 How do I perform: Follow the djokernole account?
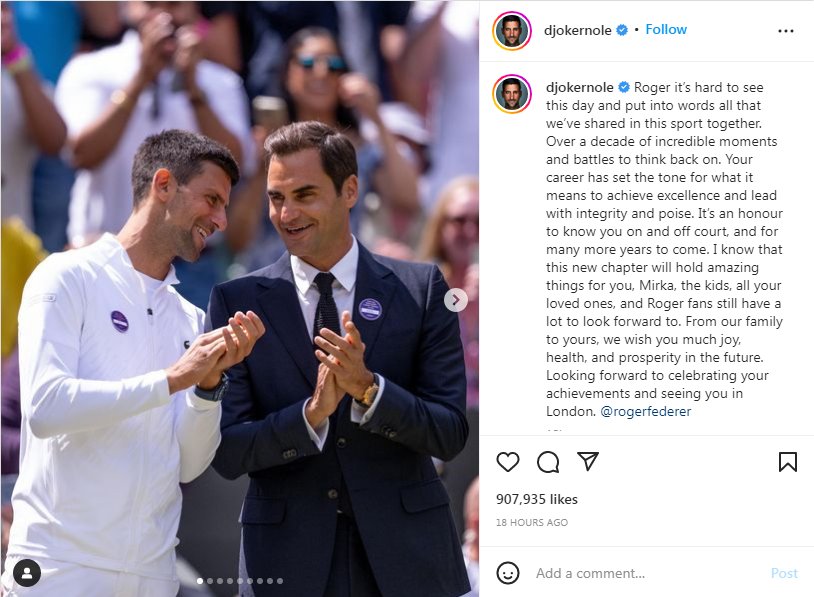click(x=666, y=30)
